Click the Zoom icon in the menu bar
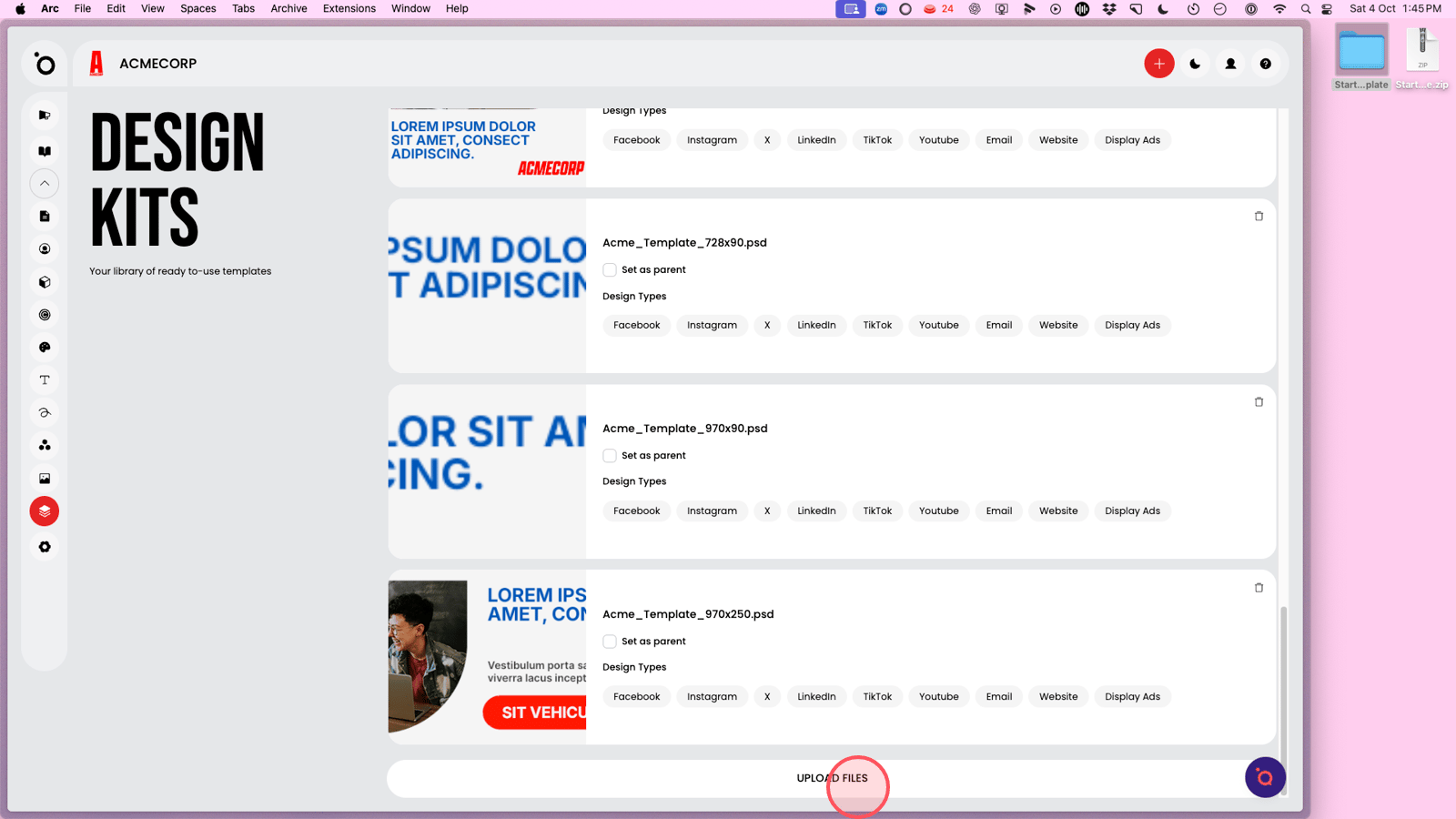 [x=881, y=9]
